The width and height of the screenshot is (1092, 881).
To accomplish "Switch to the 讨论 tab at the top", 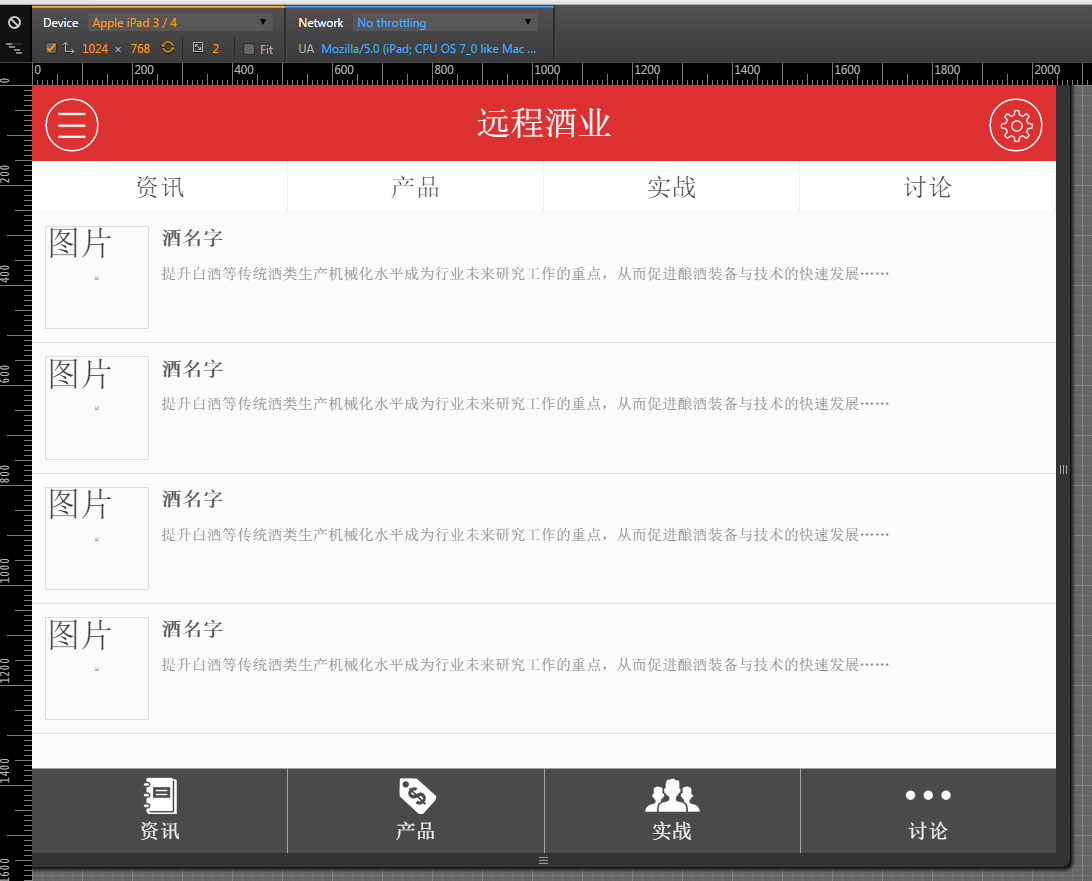I will [x=927, y=186].
